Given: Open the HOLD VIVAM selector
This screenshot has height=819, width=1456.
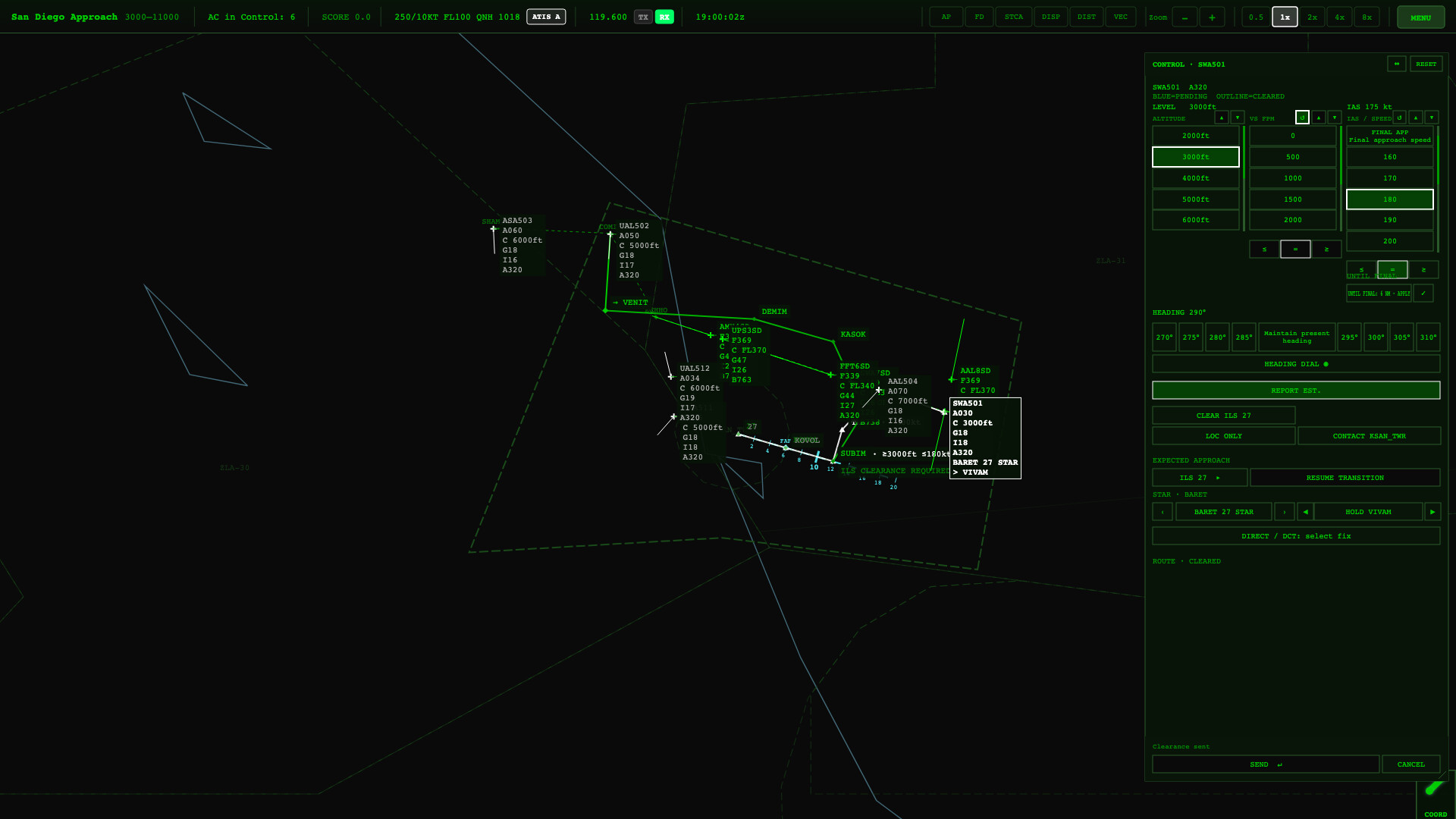Looking at the screenshot, I should point(1368,512).
